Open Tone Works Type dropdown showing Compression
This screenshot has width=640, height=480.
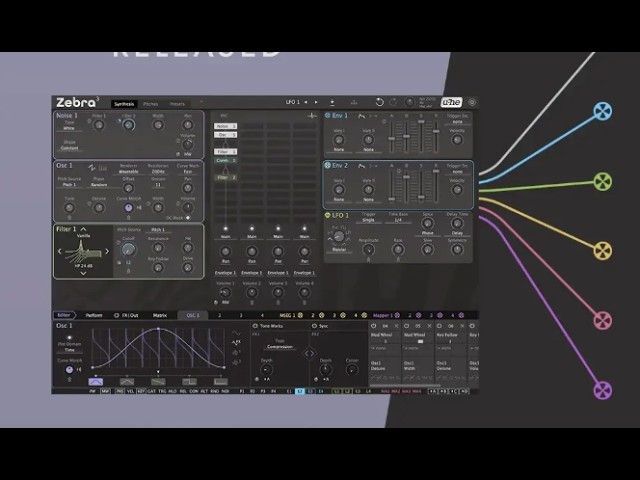(280, 347)
